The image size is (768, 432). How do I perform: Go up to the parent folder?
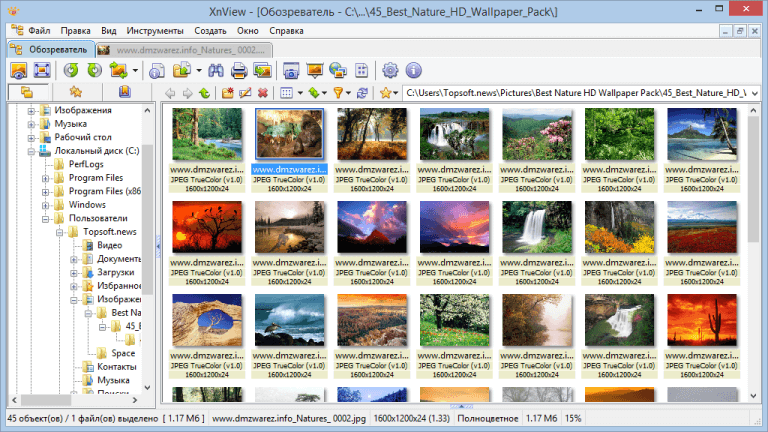204,93
